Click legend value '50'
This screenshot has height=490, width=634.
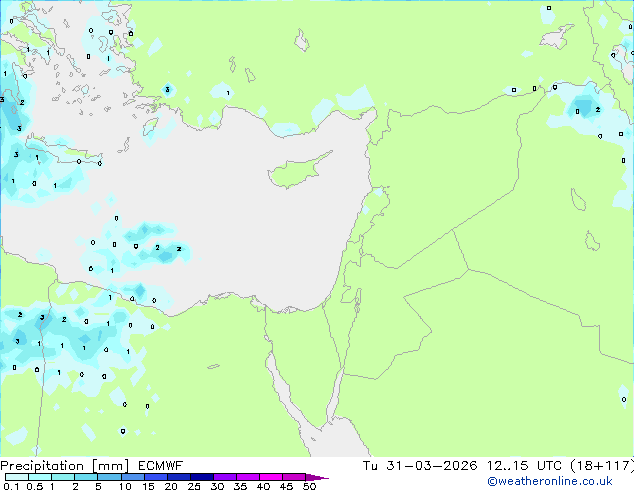[309, 486]
